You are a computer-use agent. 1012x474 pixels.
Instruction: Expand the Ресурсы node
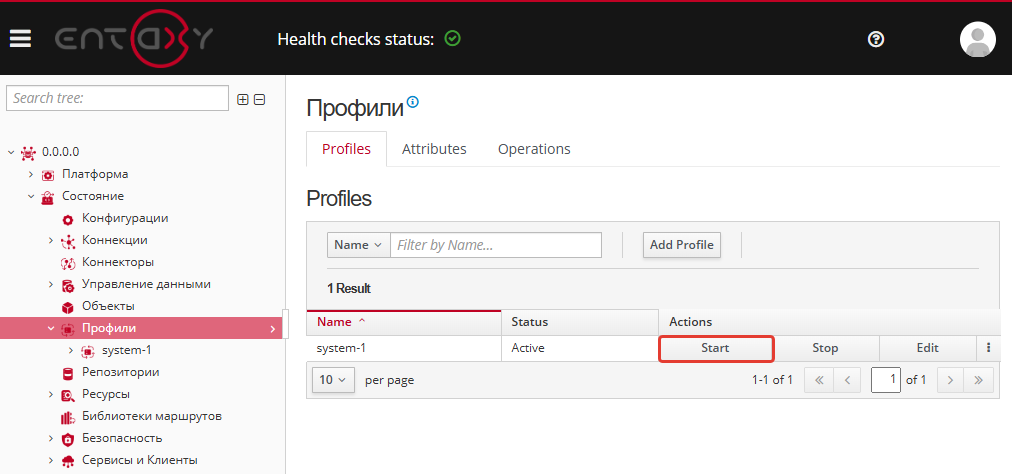(51, 394)
